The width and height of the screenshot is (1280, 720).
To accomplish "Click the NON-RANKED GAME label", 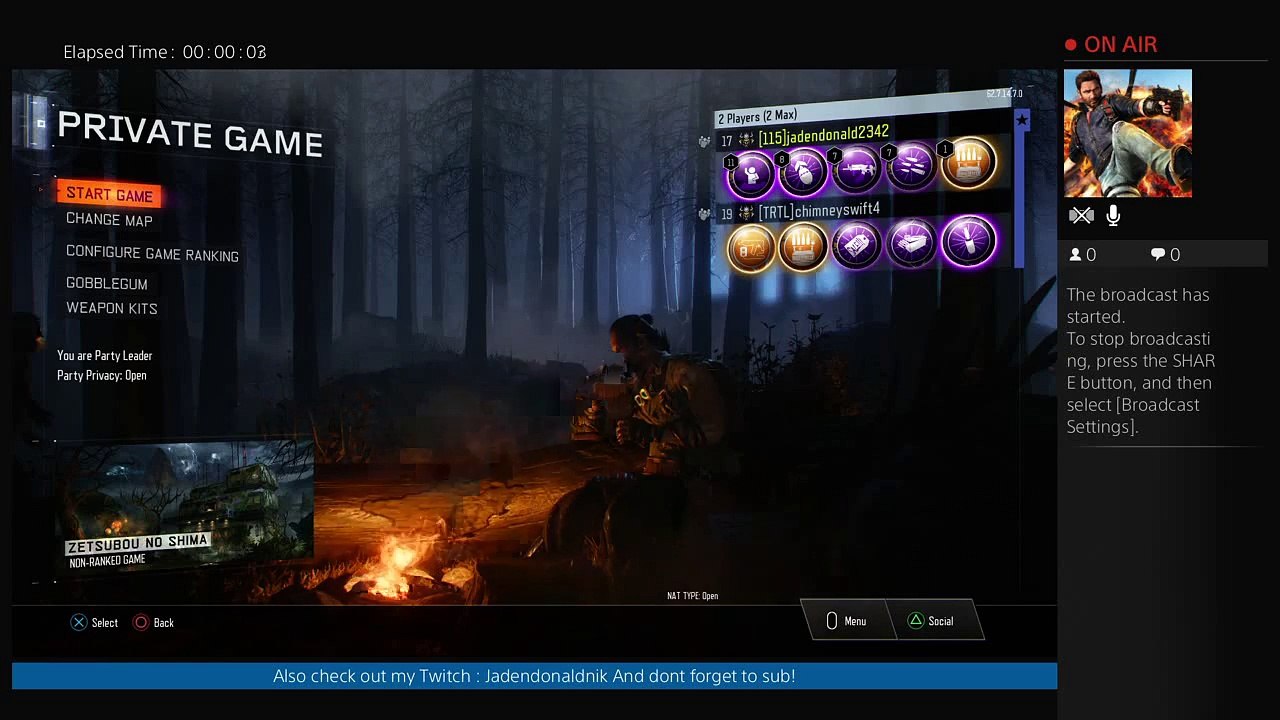I will 107,562.
